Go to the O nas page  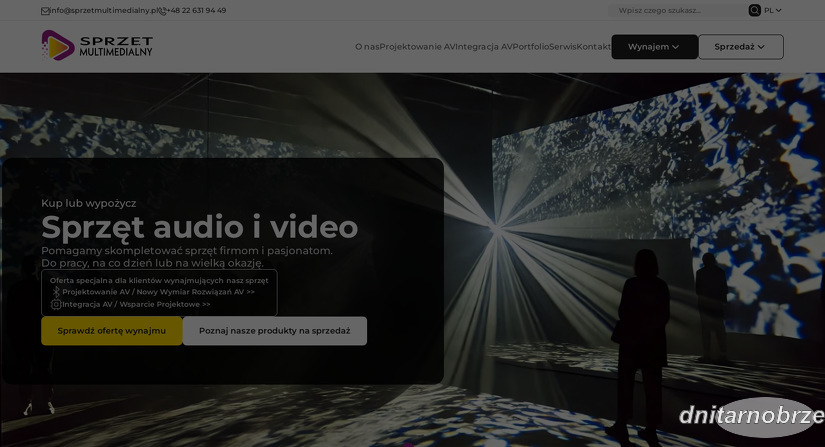(367, 47)
